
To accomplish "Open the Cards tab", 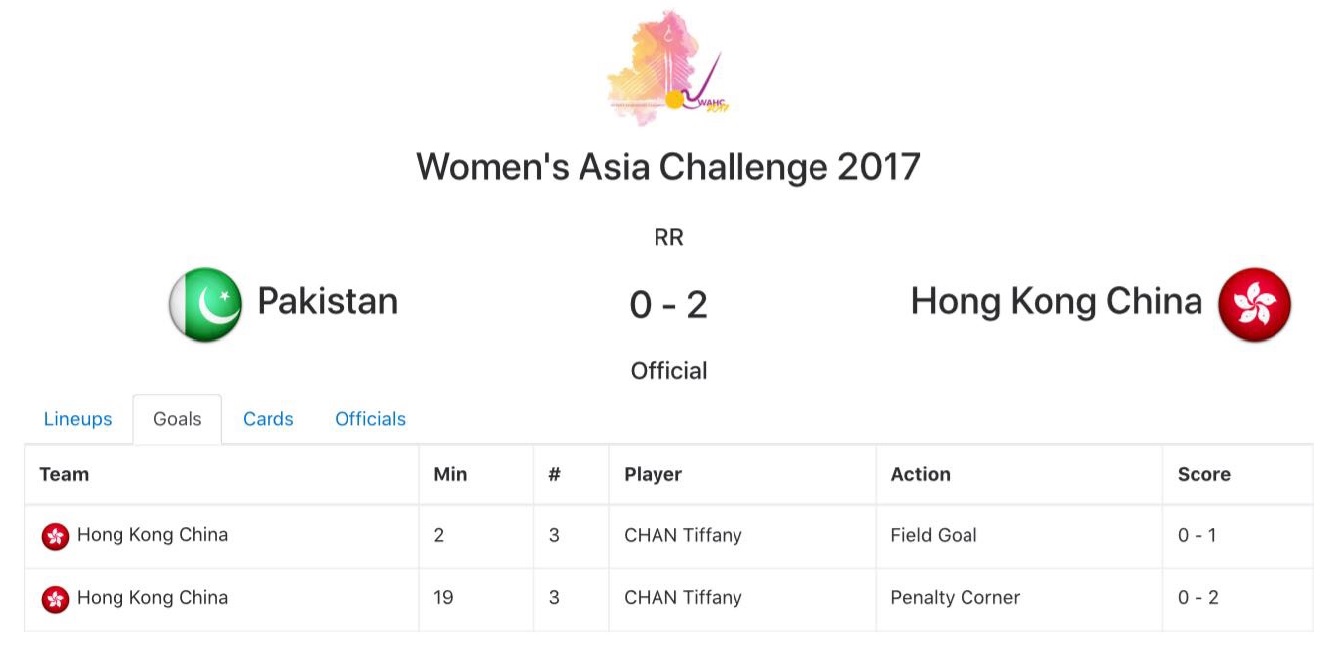I will [x=268, y=419].
